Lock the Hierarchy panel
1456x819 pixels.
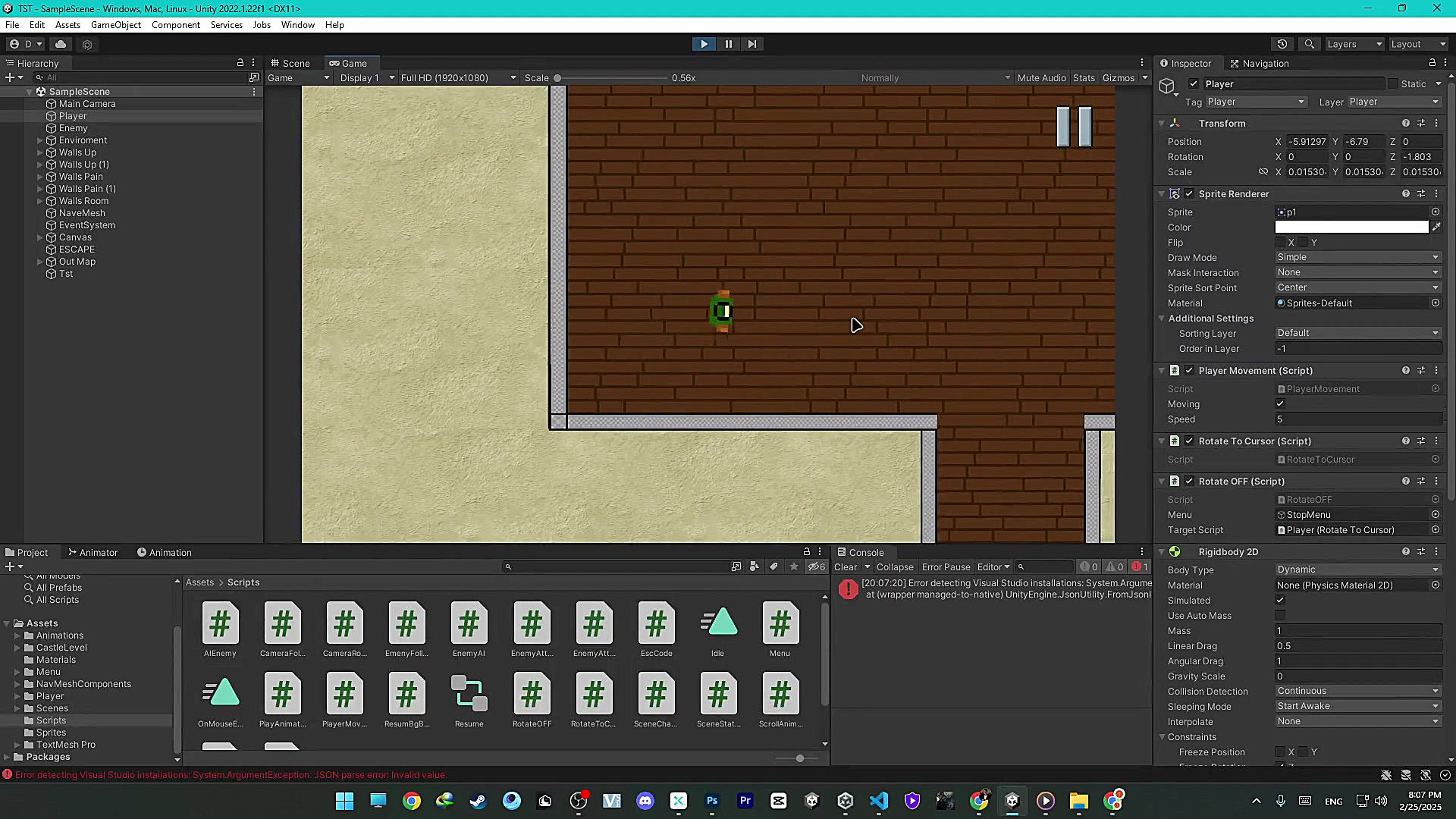click(x=240, y=63)
